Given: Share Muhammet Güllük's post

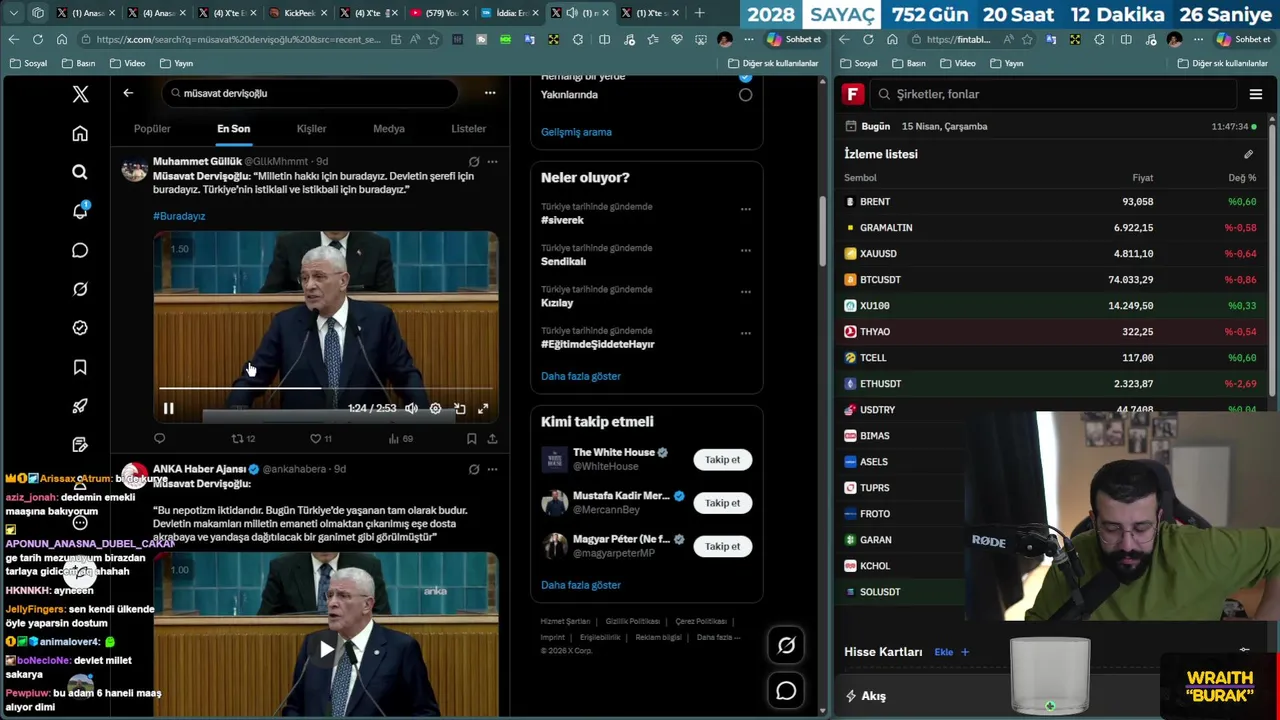Looking at the screenshot, I should [492, 438].
